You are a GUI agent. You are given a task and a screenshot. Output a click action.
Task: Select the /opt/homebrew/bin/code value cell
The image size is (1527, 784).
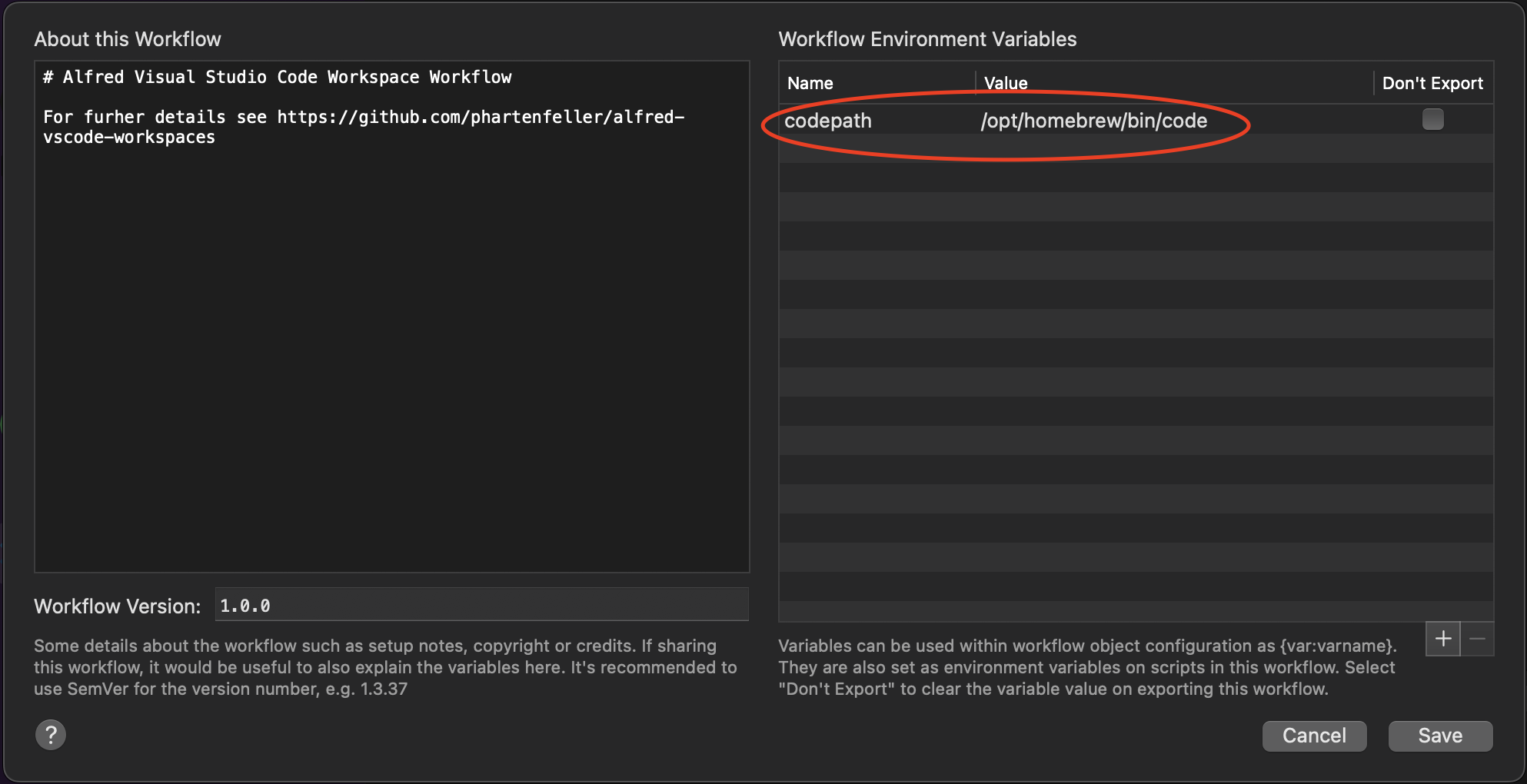point(1093,121)
